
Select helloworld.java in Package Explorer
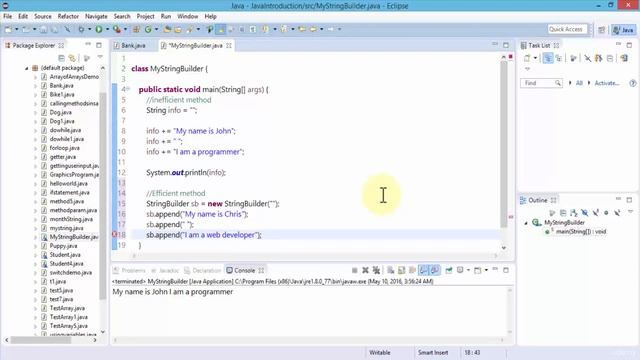(x=69, y=184)
